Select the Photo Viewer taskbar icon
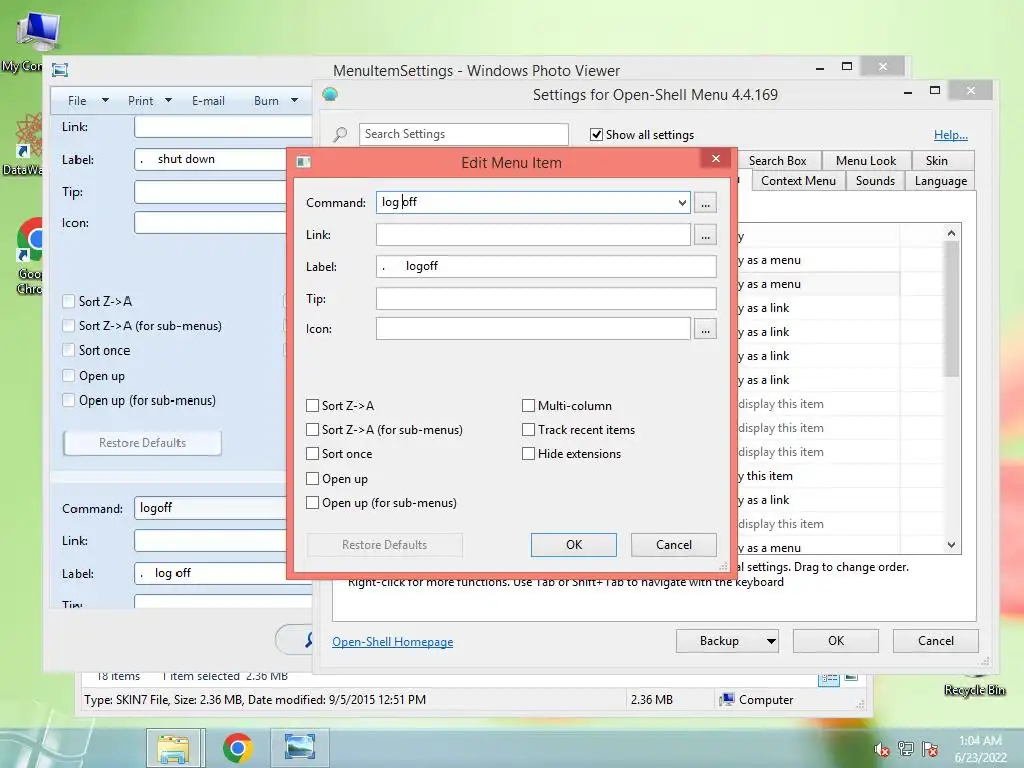Screen dimensions: 1024x768 (300, 747)
